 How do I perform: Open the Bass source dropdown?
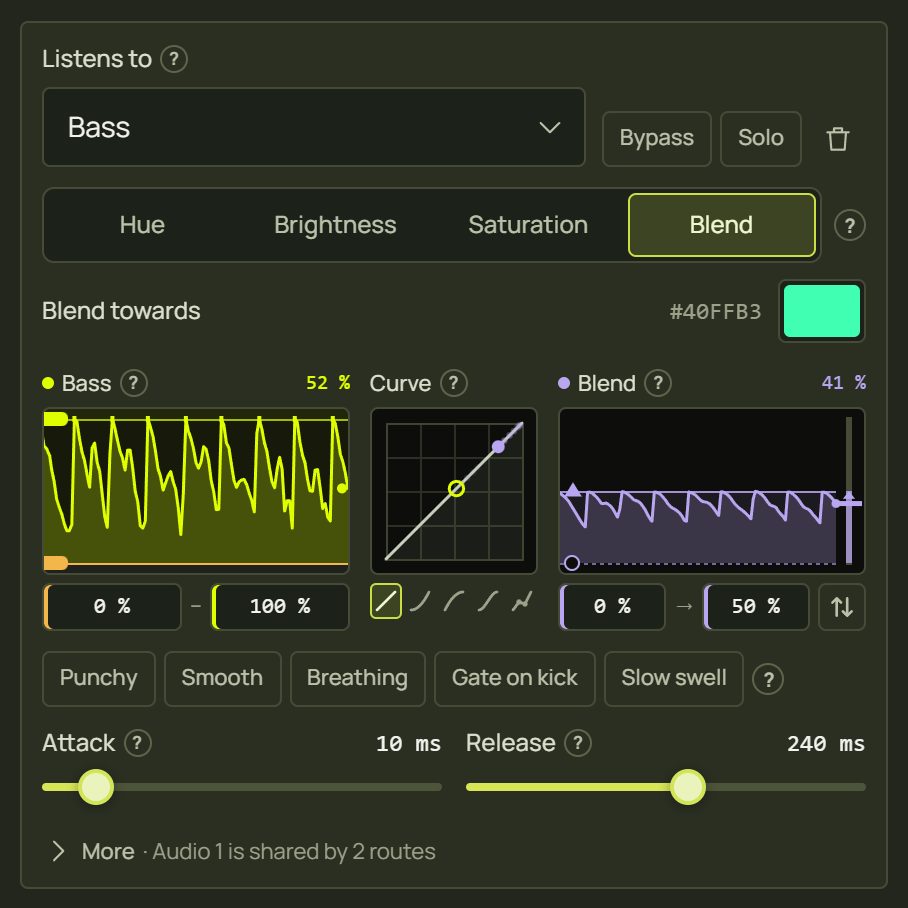coord(314,127)
